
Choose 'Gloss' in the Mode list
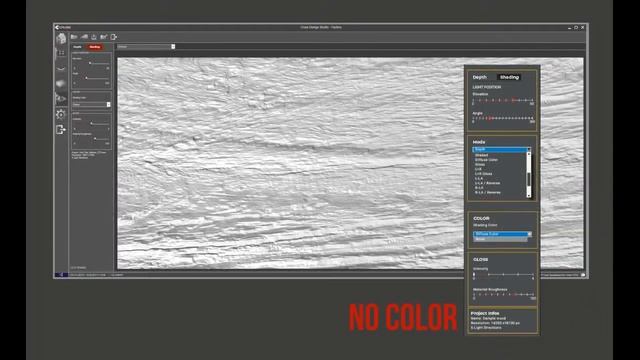tap(480, 164)
